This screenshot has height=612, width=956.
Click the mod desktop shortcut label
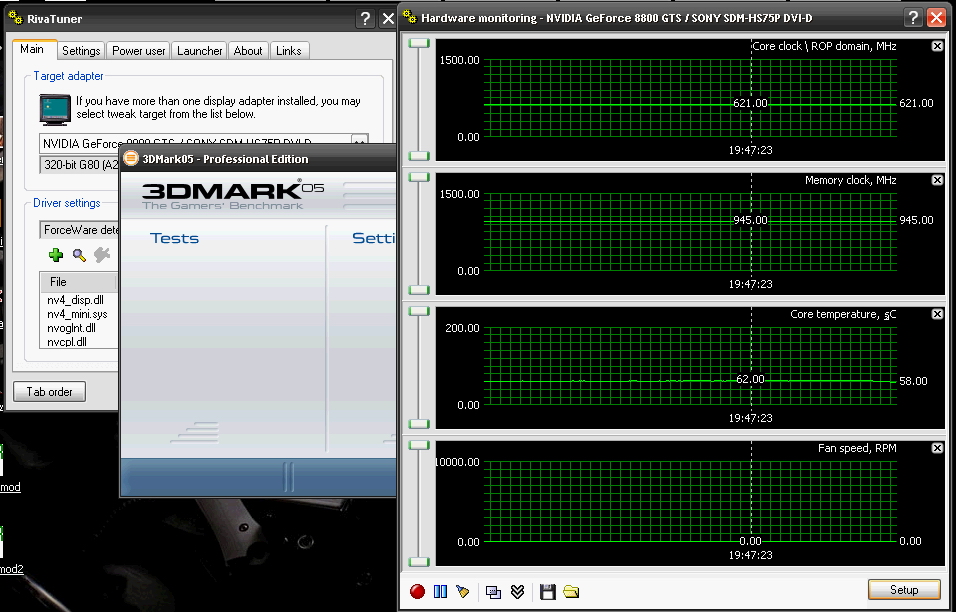(10, 487)
